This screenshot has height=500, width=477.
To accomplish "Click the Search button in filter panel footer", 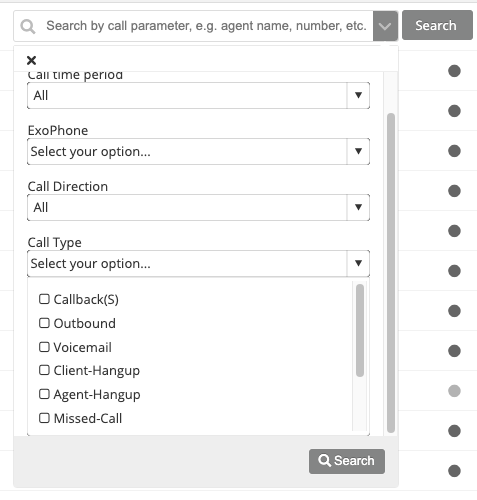I will [347, 461].
